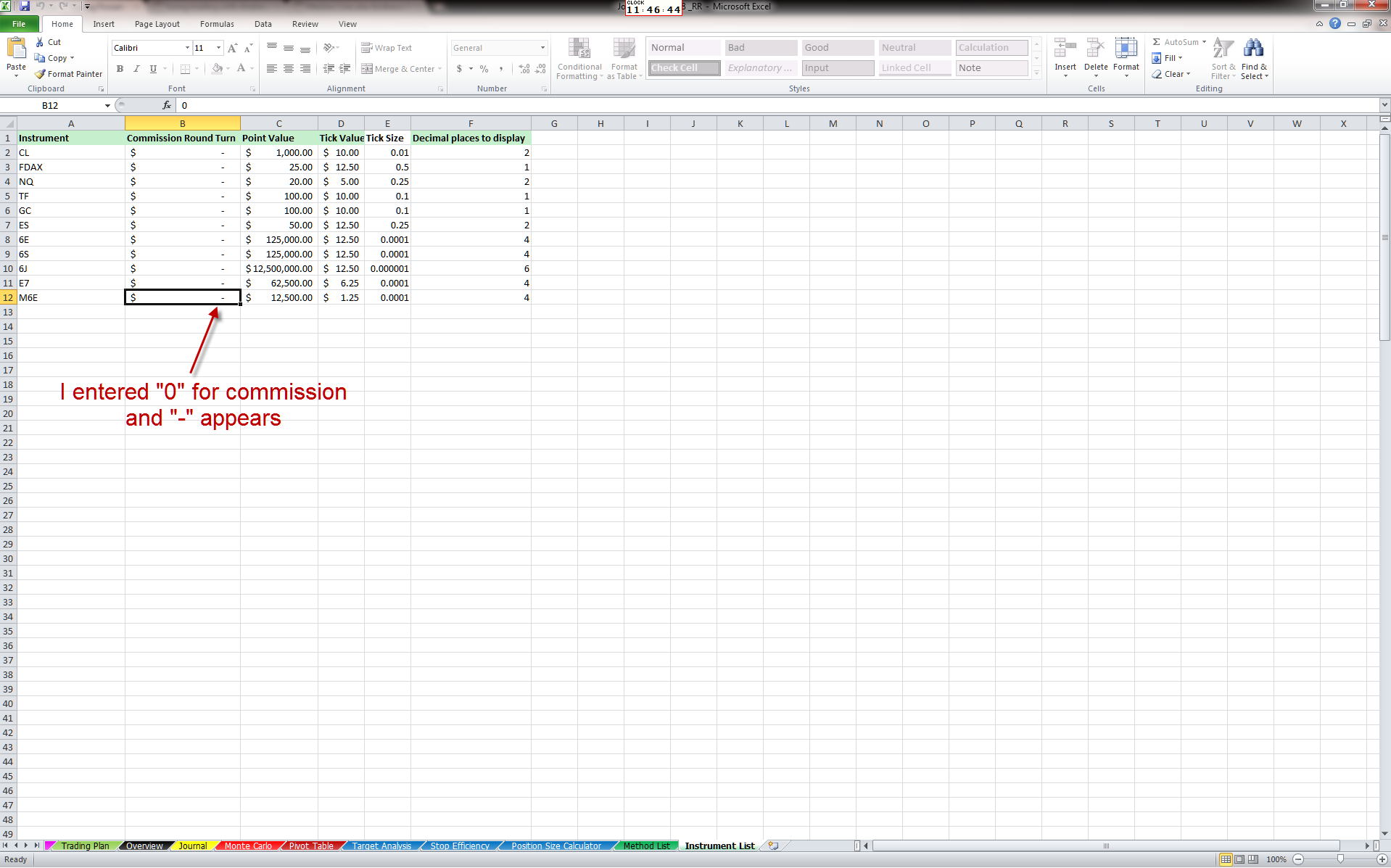Expand the cell Styles gallery
This screenshot has height=868, width=1391.
(x=1037, y=73)
